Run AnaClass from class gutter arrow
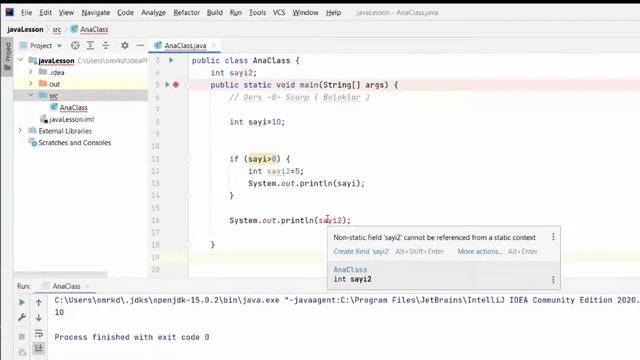Screen dimensions: 640x360 tap(171, 60)
